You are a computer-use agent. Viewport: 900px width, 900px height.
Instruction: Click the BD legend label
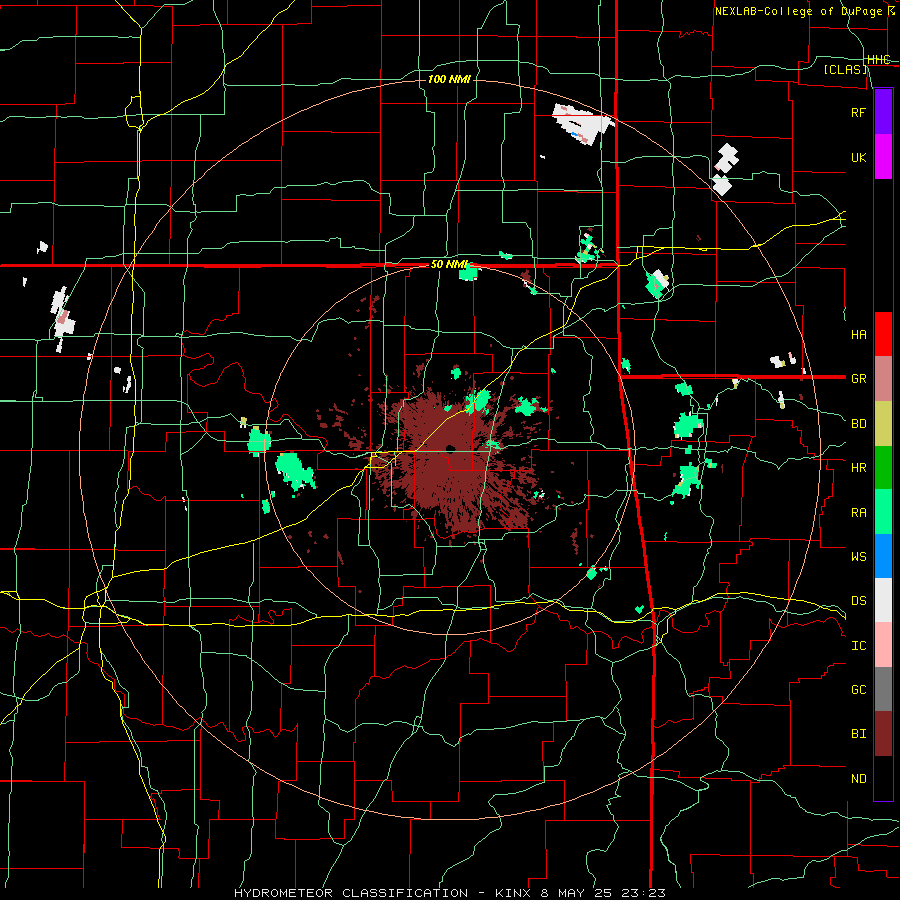[x=858, y=424]
